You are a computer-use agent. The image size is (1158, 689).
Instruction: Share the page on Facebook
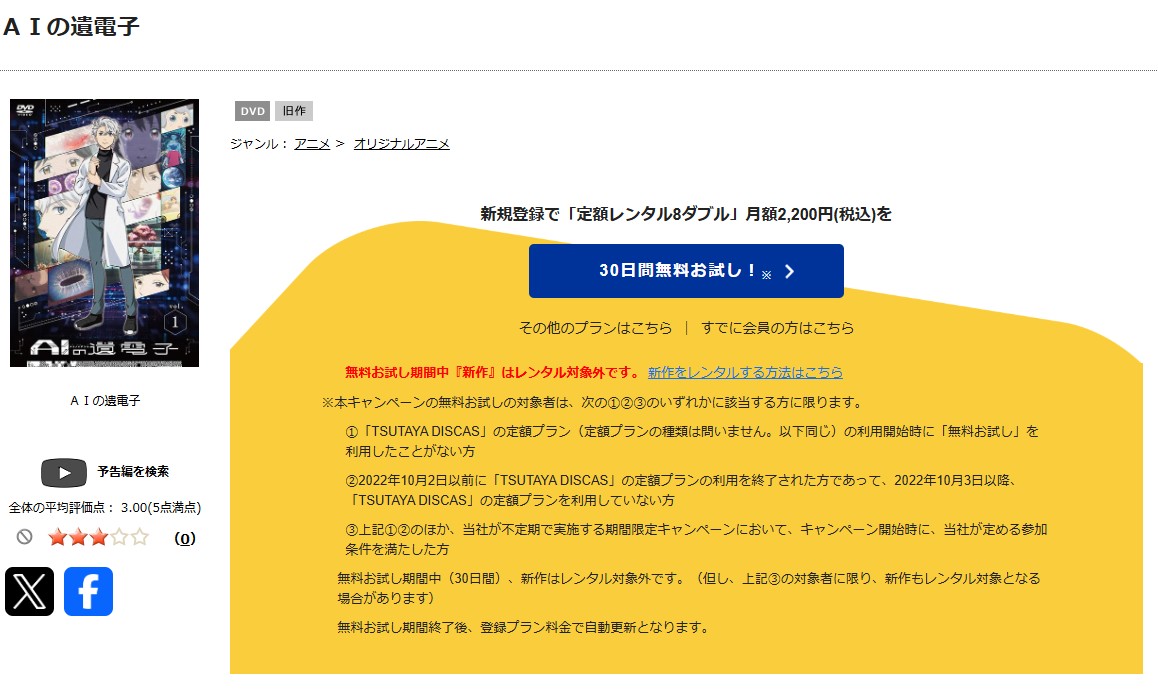[88, 593]
